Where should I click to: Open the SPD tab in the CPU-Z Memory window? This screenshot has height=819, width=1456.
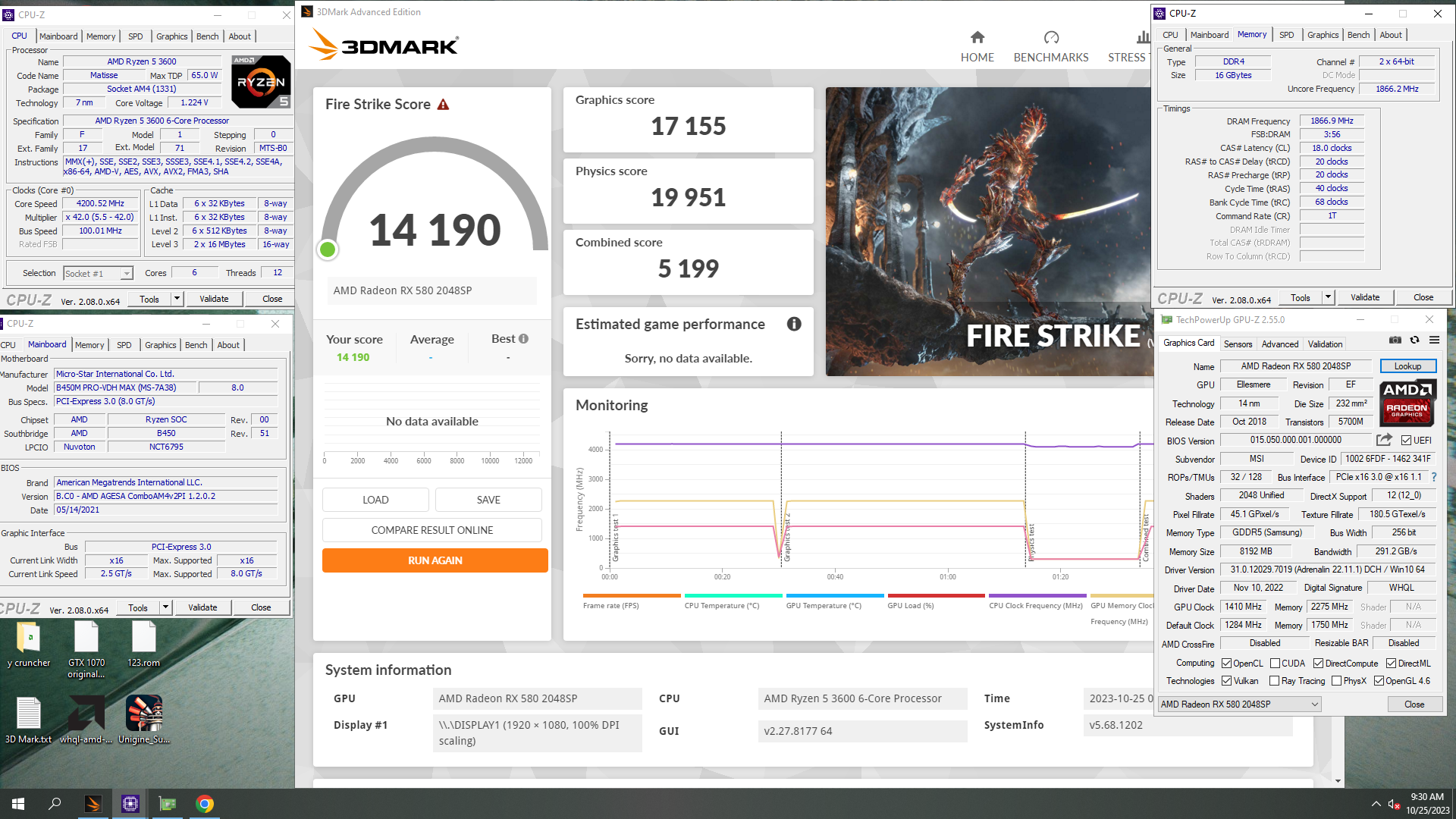pyautogui.click(x=1287, y=35)
